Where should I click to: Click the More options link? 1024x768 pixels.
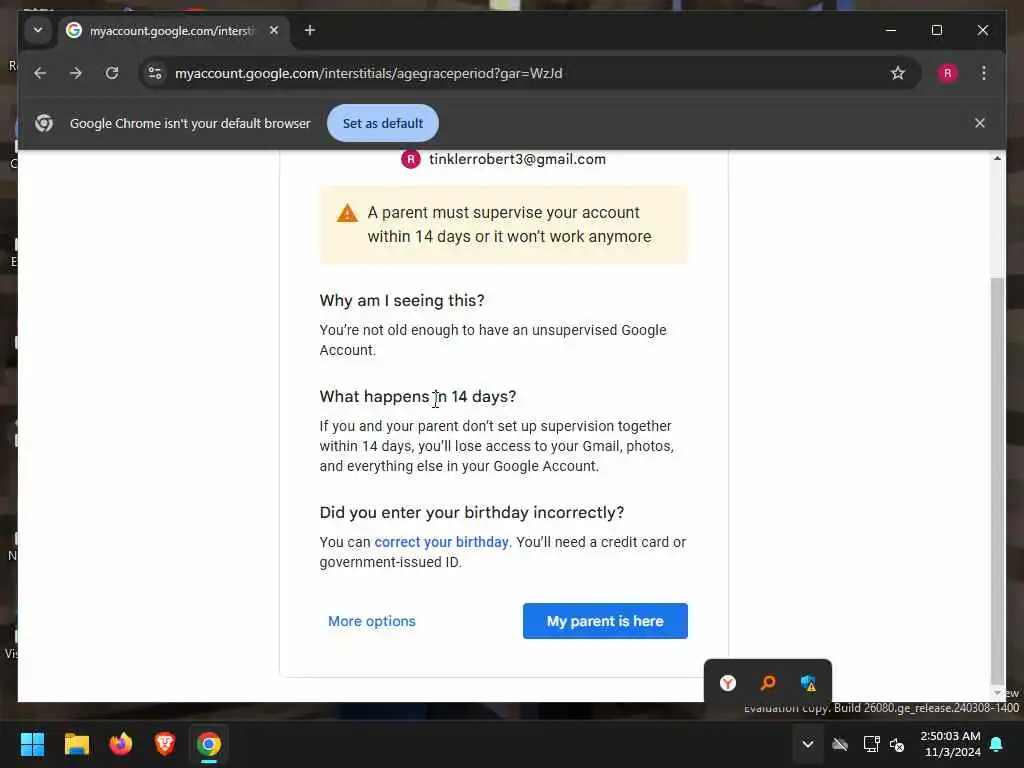372,621
